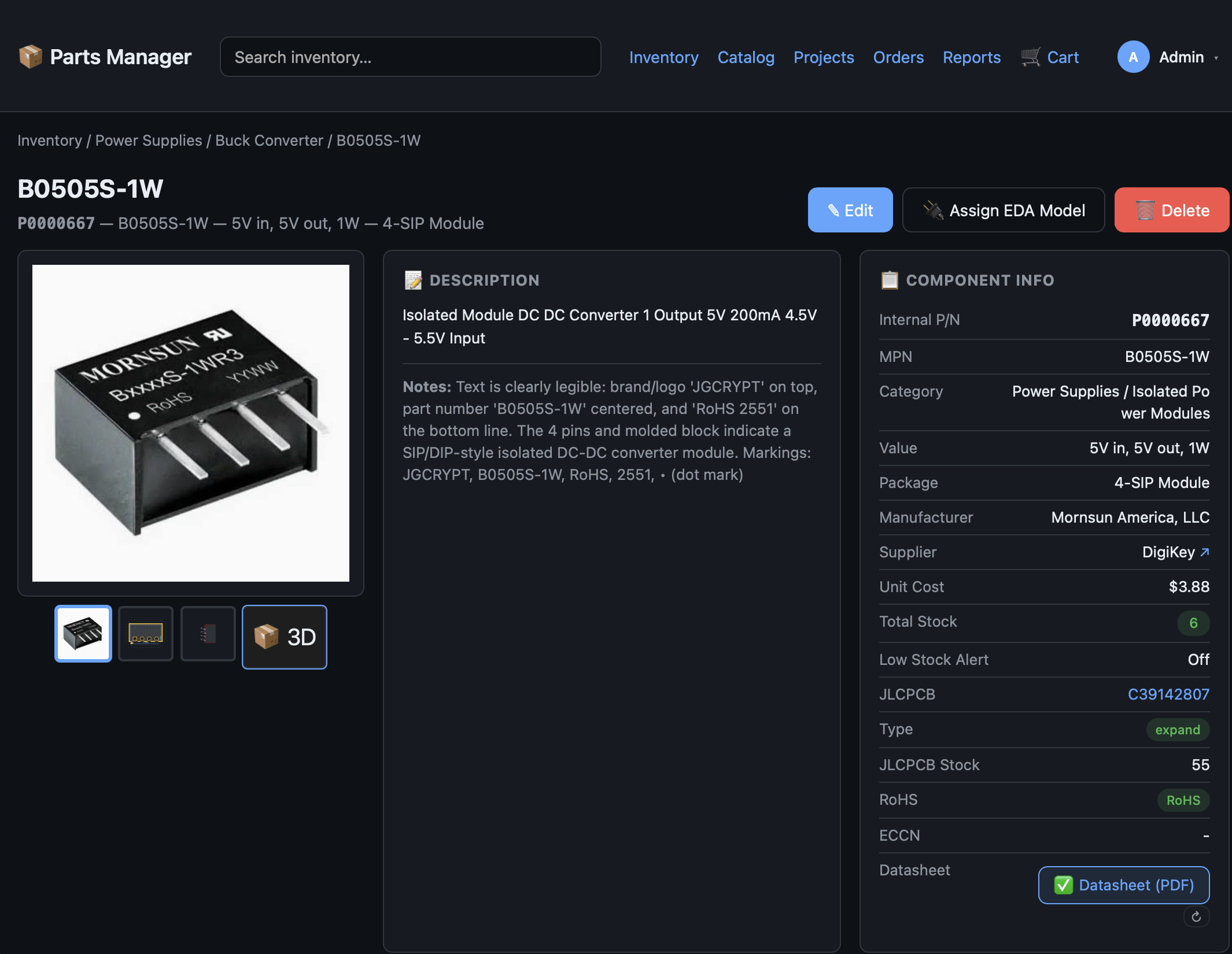Open the Admin user dropdown arrow
Screen dimensions: 1232x954
point(1216,58)
